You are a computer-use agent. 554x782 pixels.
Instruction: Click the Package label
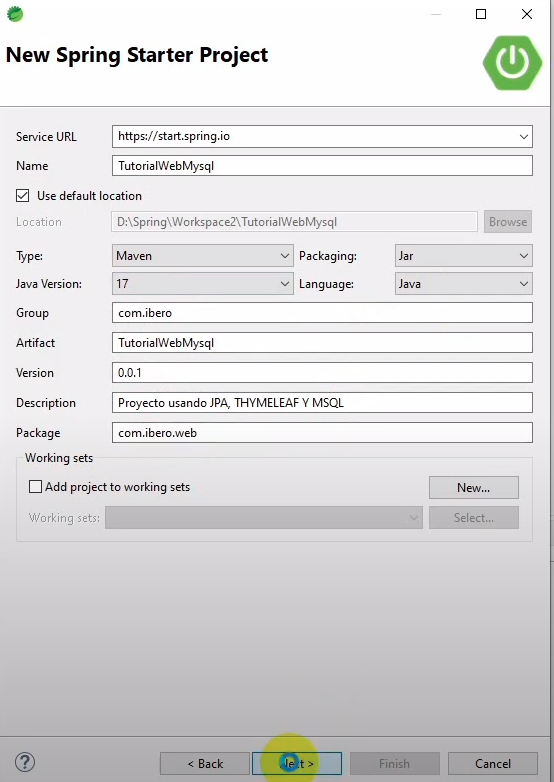38,432
